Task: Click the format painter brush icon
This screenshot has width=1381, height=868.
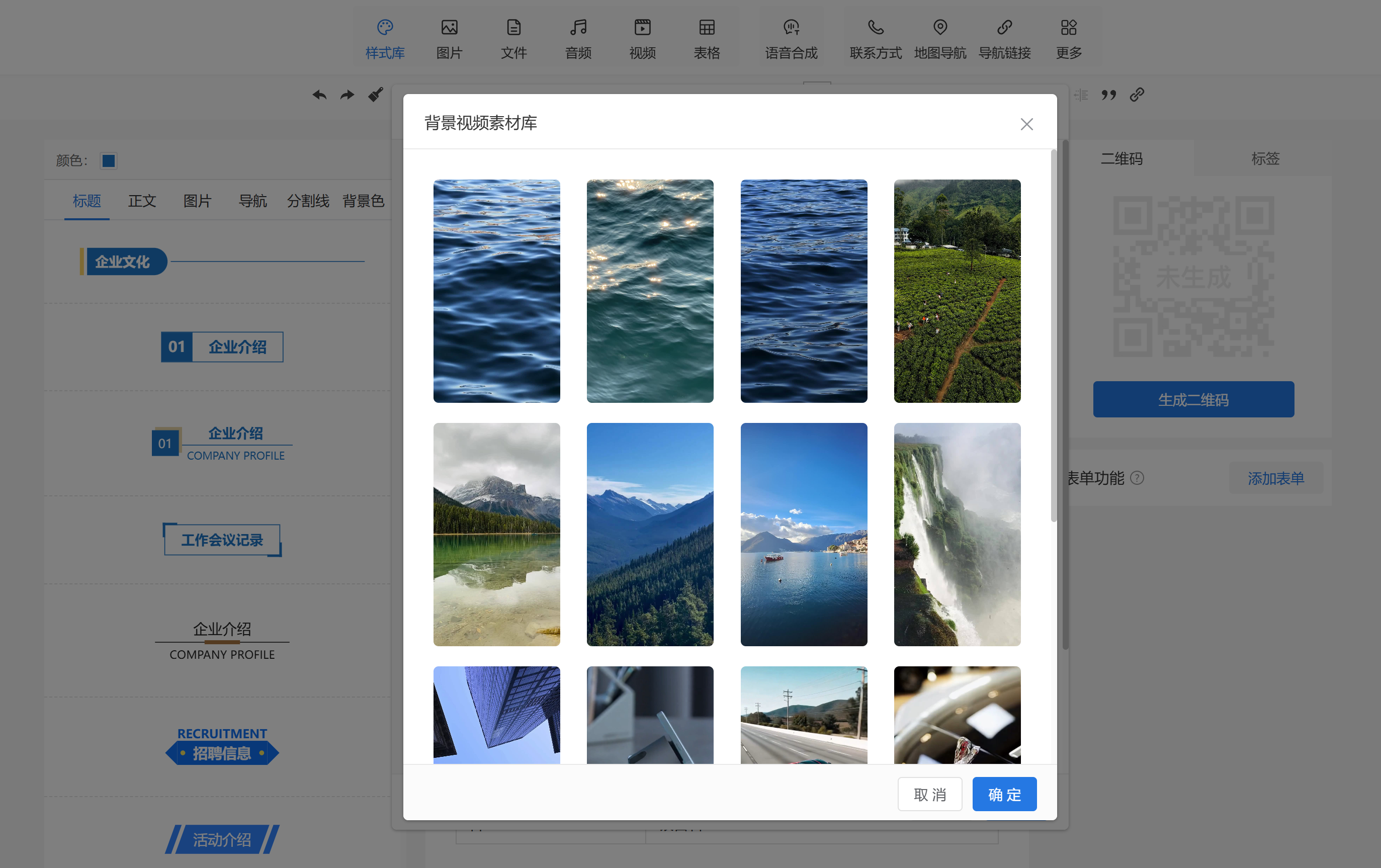Action: [376, 95]
